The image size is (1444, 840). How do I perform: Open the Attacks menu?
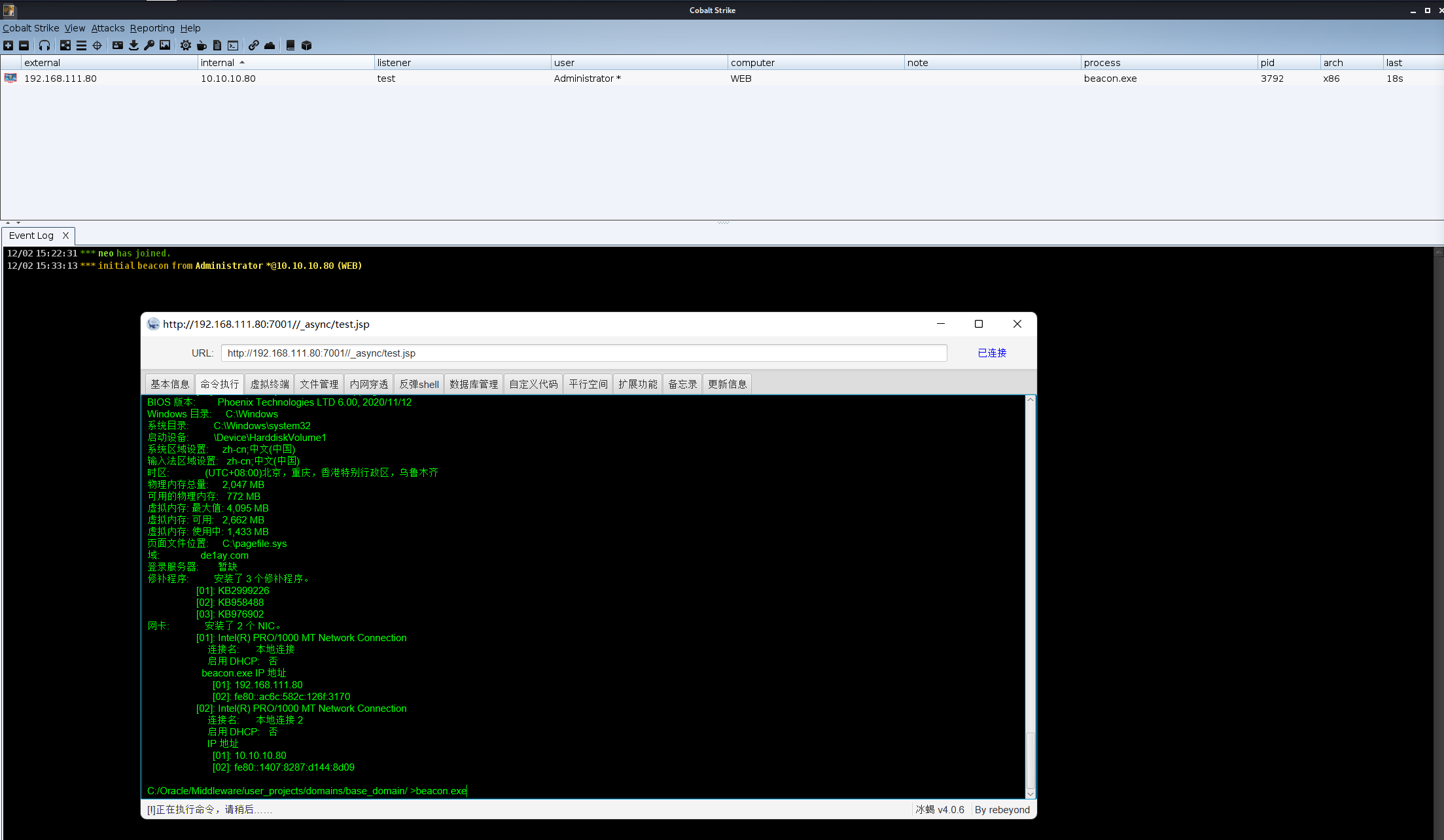(108, 28)
